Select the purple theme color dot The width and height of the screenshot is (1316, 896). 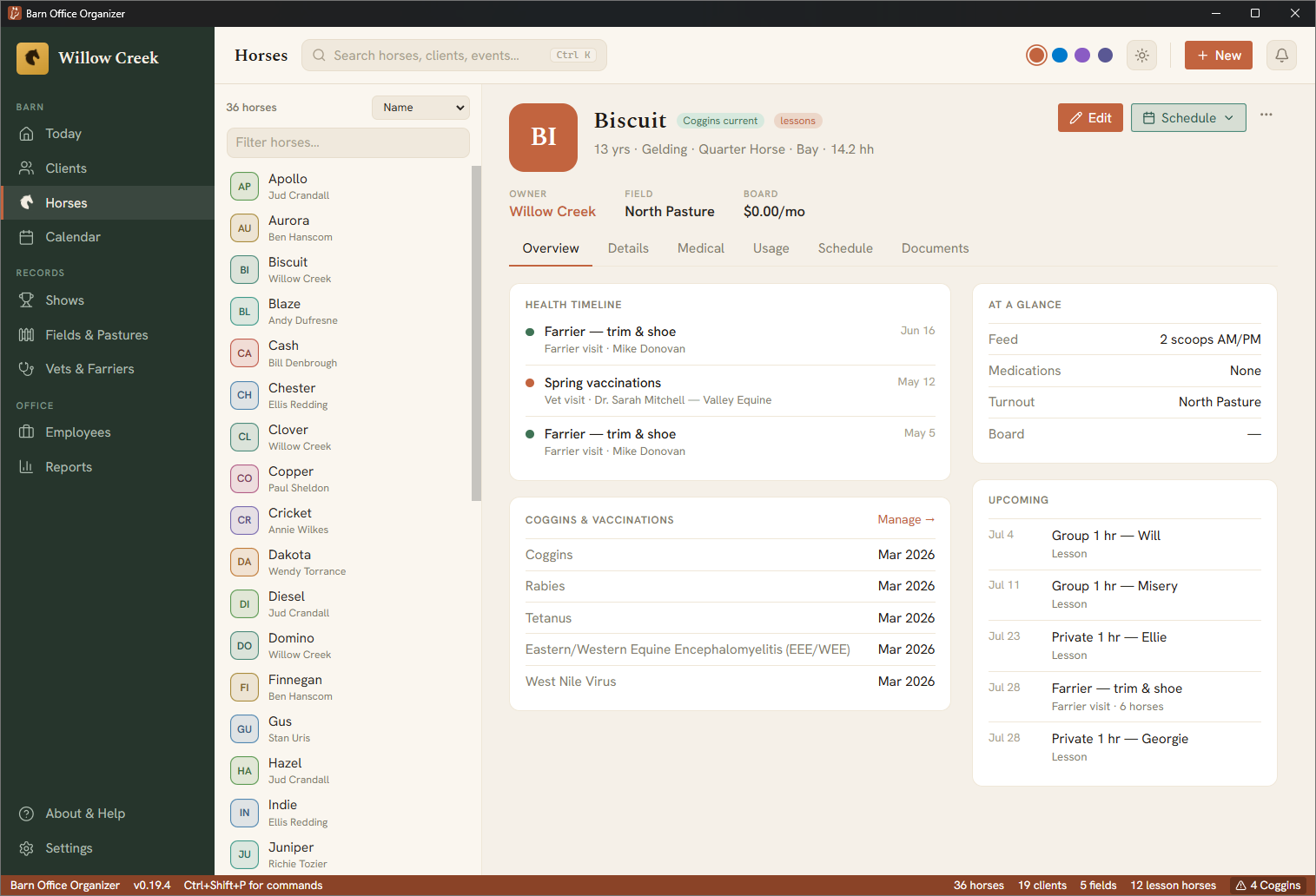click(x=1082, y=56)
